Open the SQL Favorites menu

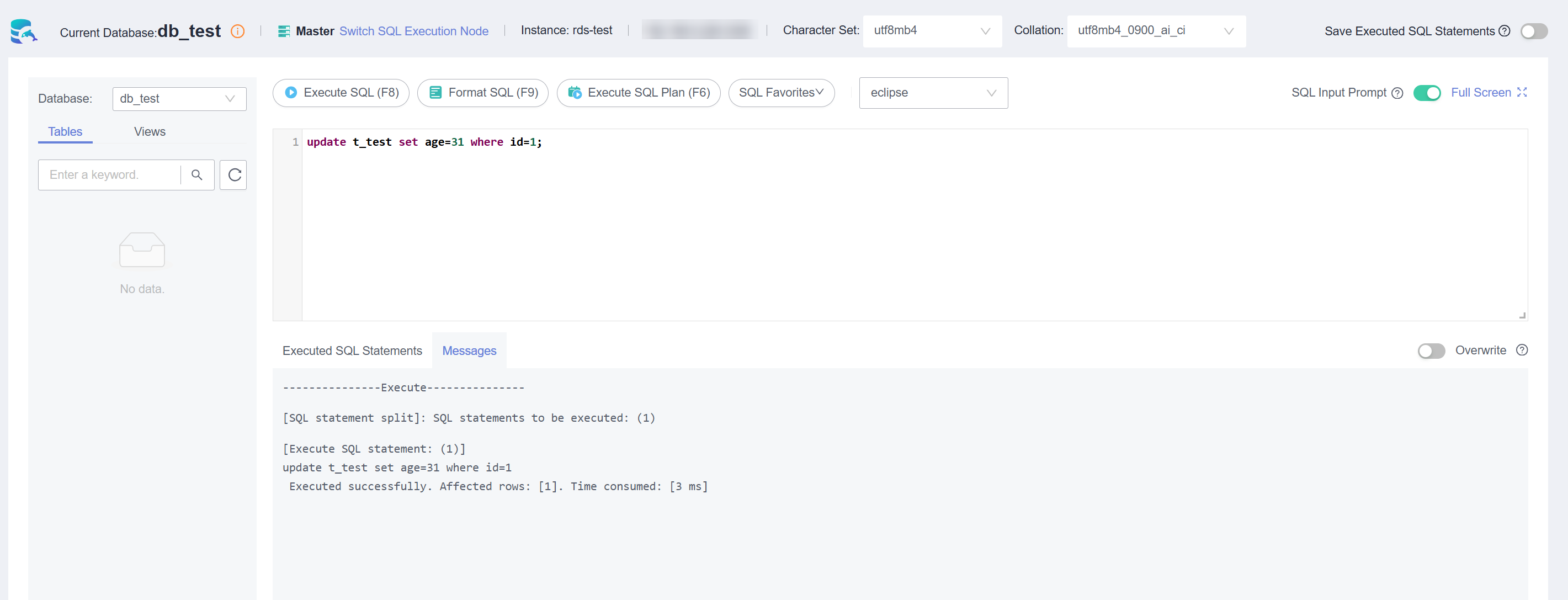[781, 93]
